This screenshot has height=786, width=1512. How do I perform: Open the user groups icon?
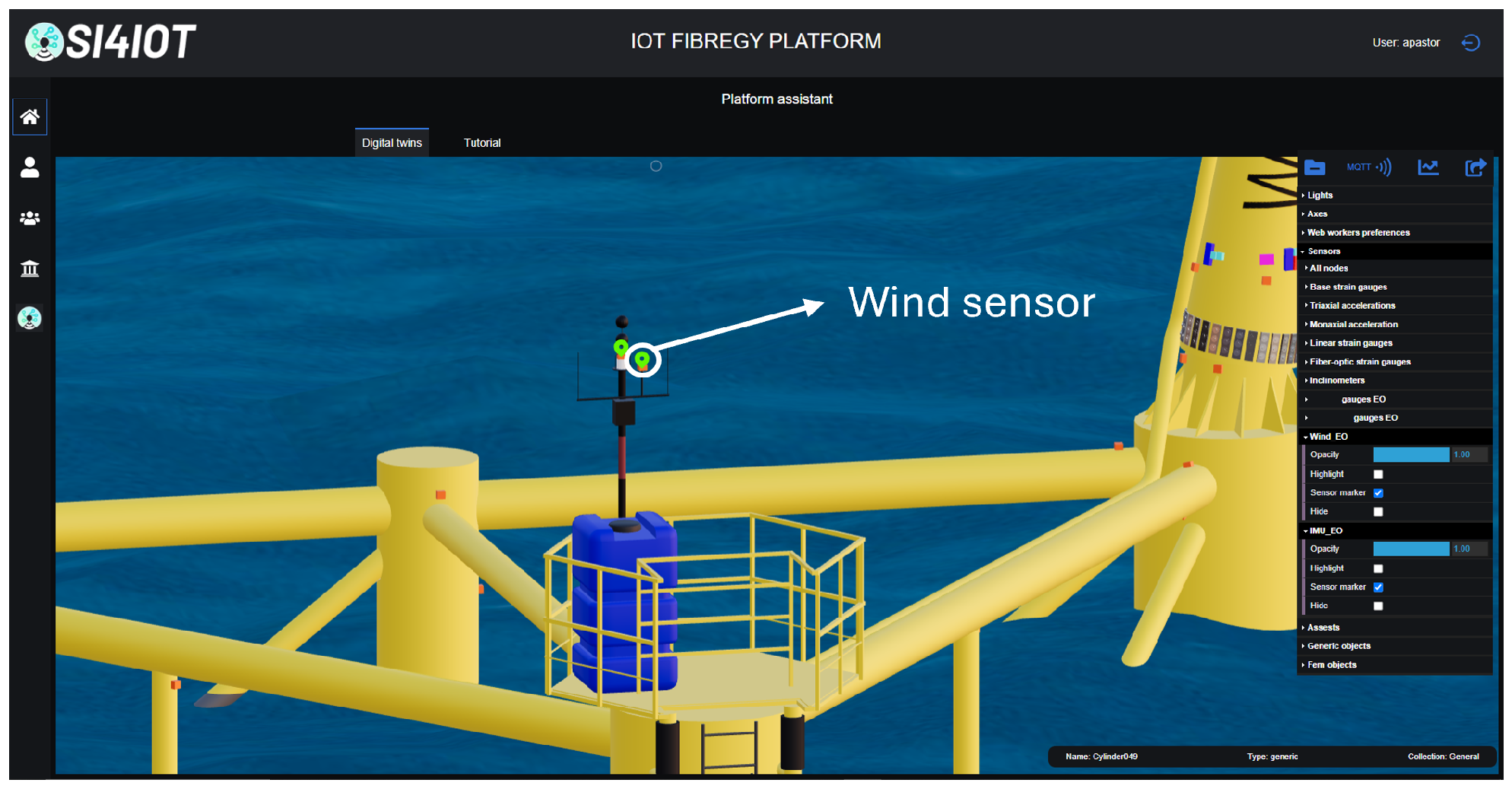30,218
